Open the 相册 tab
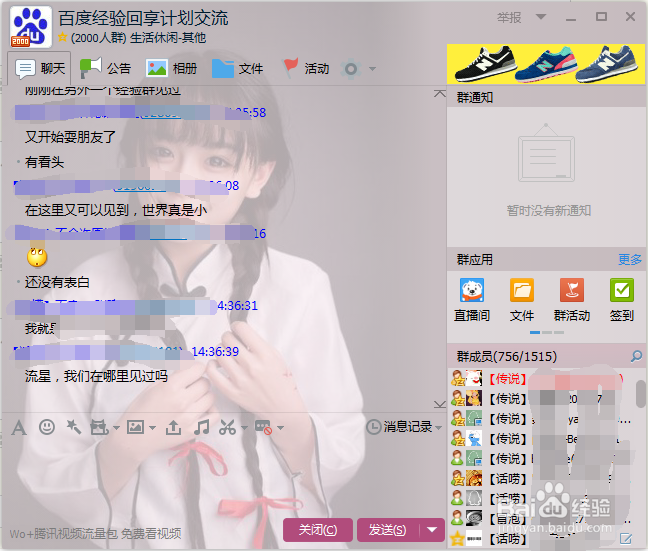The height and width of the screenshot is (551, 648). click(x=172, y=68)
